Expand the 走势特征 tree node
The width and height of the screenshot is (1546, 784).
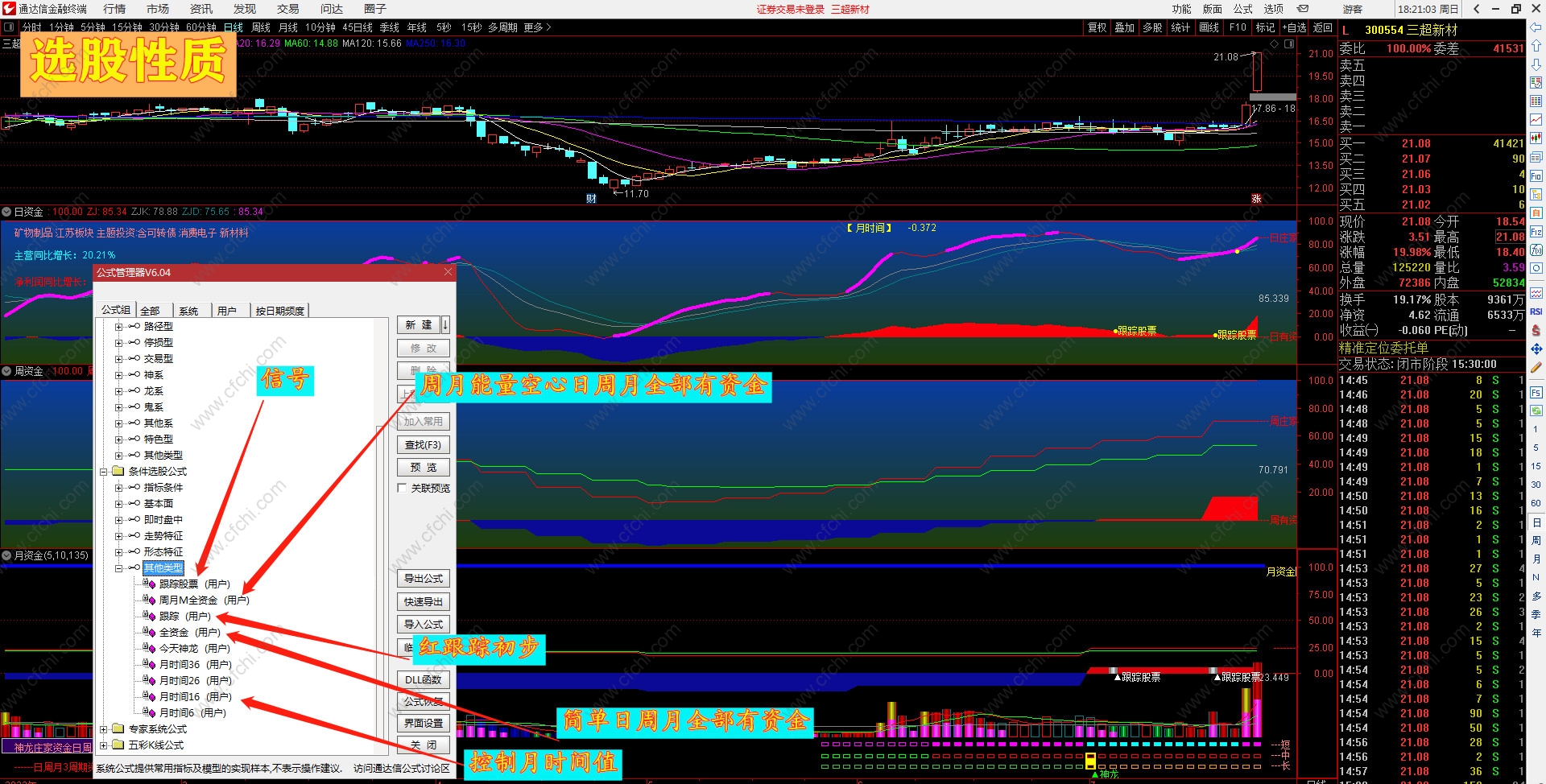click(118, 536)
